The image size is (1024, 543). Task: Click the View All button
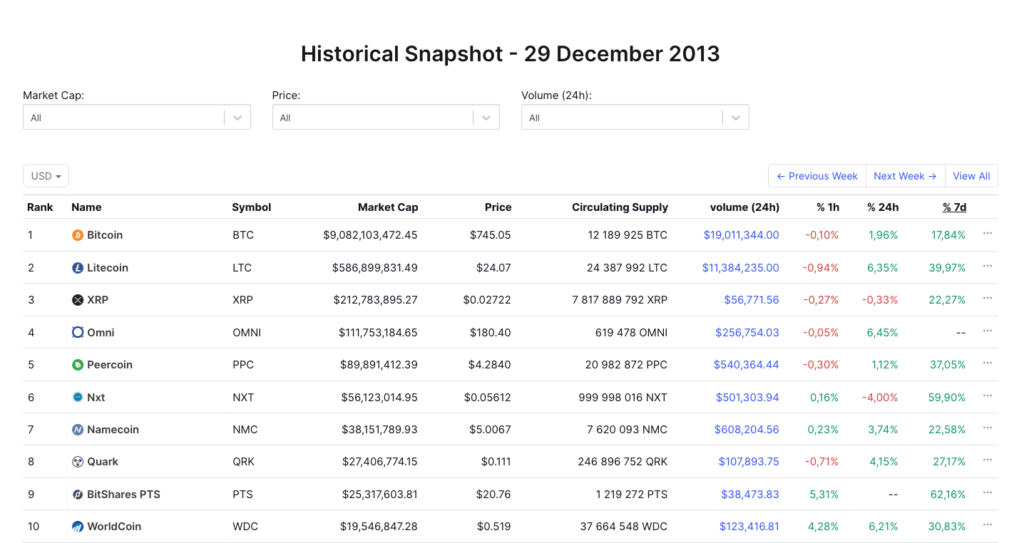(971, 176)
